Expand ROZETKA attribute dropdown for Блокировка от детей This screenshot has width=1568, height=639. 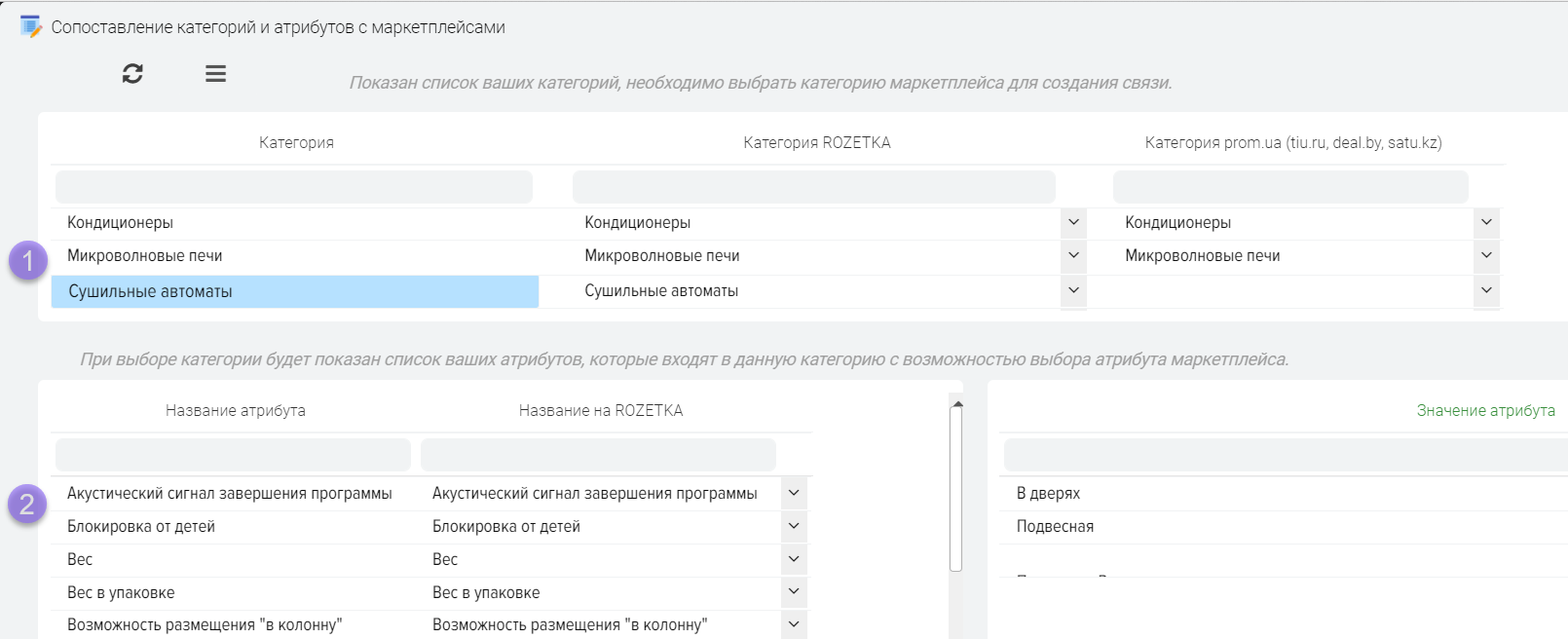(x=794, y=526)
